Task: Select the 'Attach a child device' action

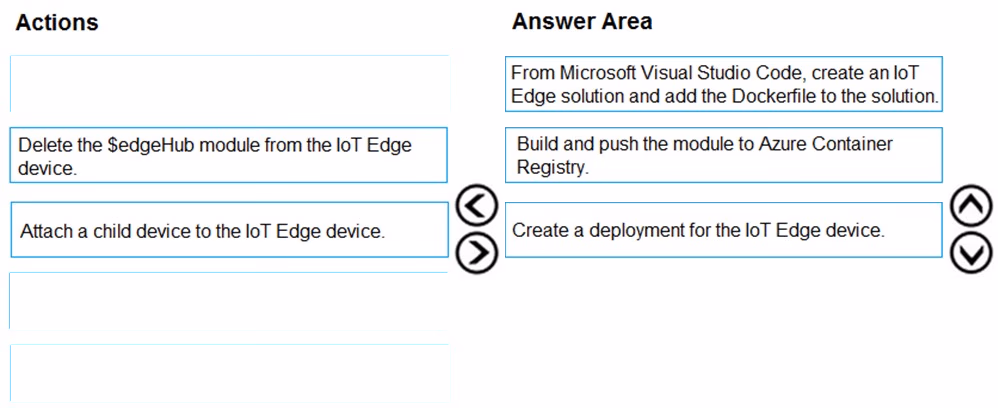Action: pos(229,230)
